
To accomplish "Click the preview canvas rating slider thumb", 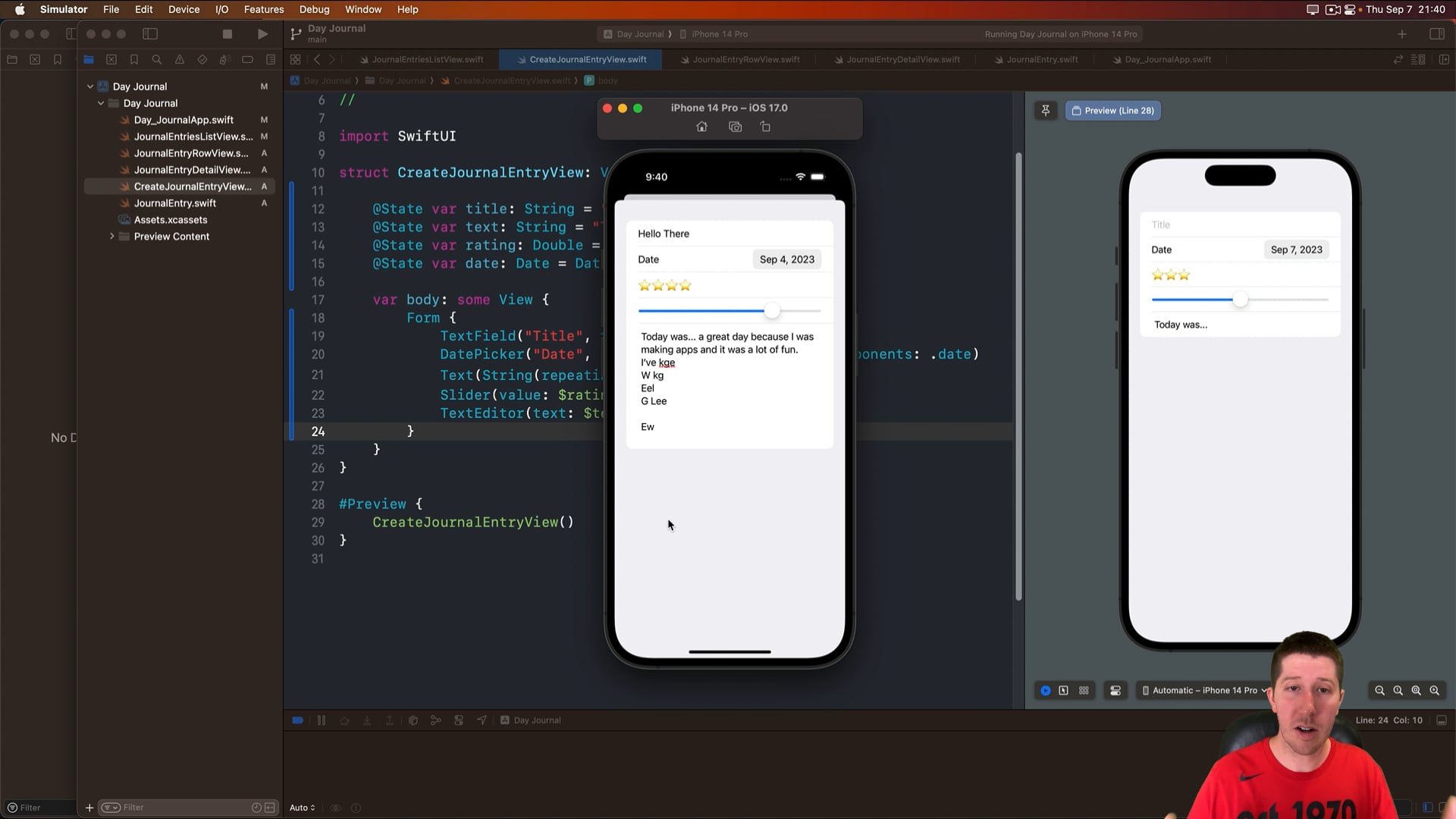I will tap(1240, 300).
